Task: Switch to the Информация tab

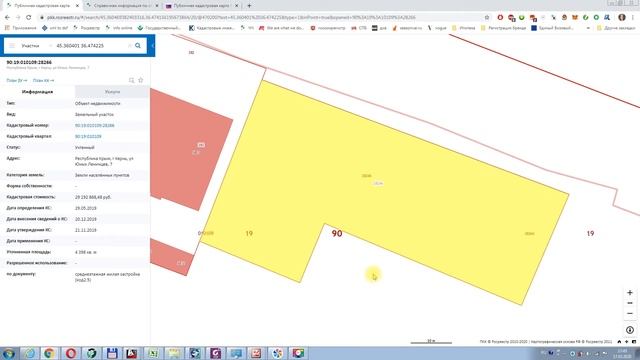Action: click(x=38, y=92)
